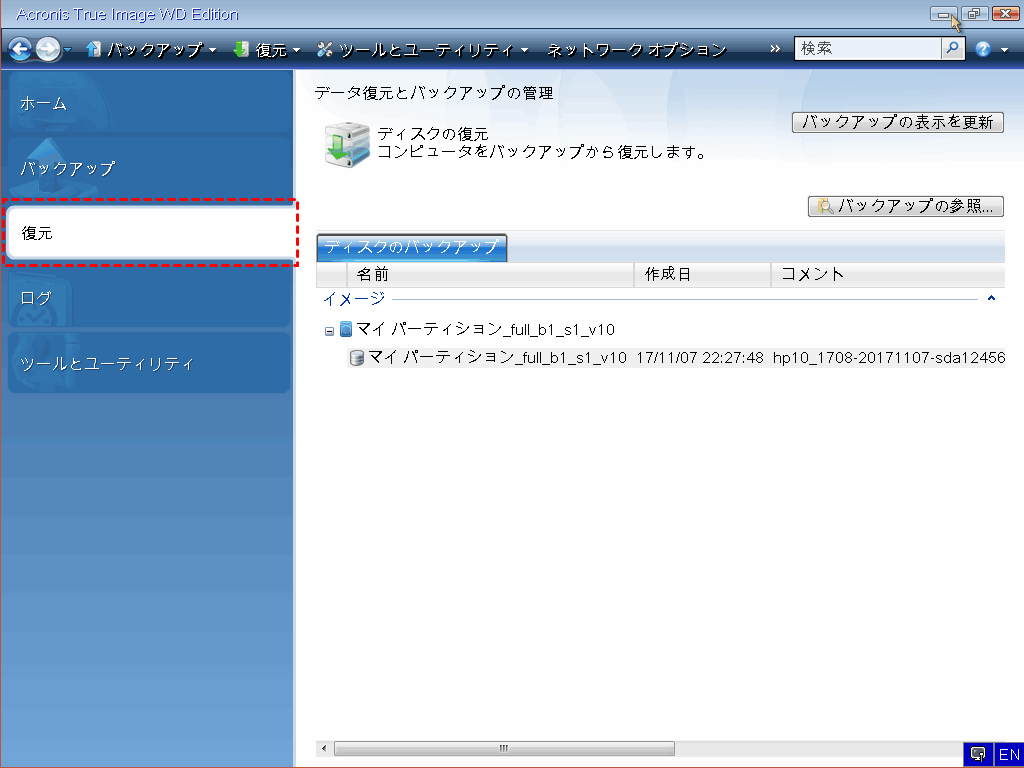Click the blue help question mark icon
The height and width of the screenshot is (768, 1024).
[983, 49]
